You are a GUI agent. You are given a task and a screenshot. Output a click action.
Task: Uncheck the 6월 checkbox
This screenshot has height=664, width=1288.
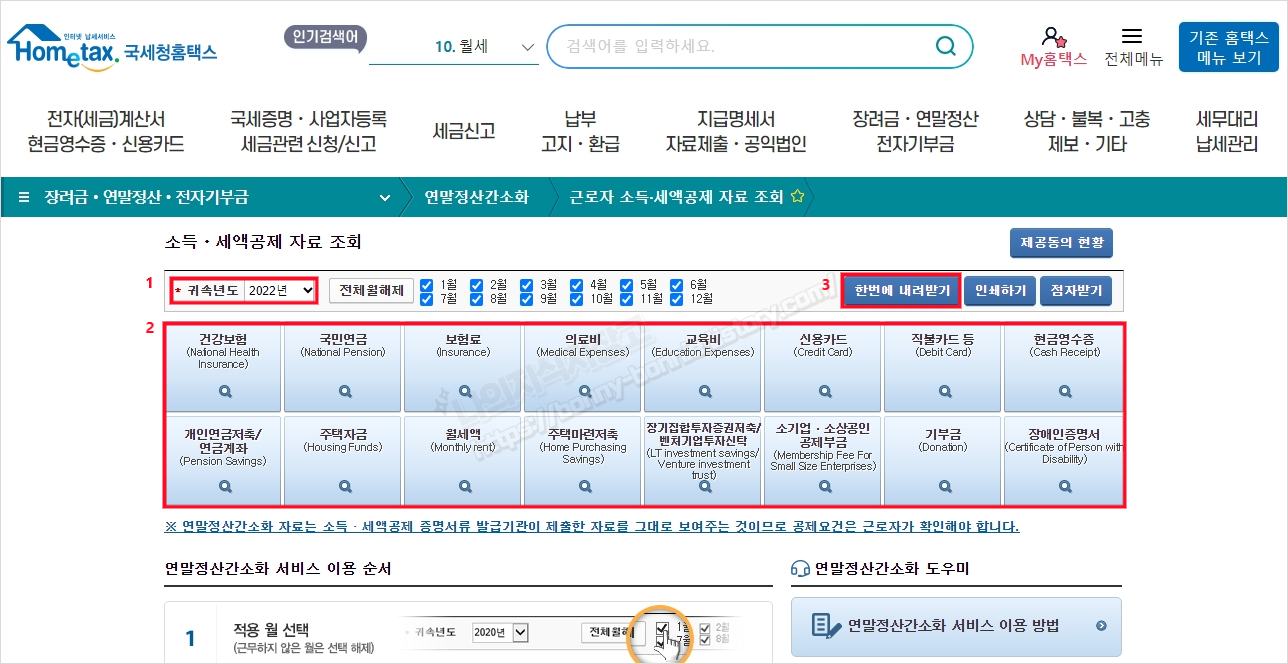coord(677,284)
